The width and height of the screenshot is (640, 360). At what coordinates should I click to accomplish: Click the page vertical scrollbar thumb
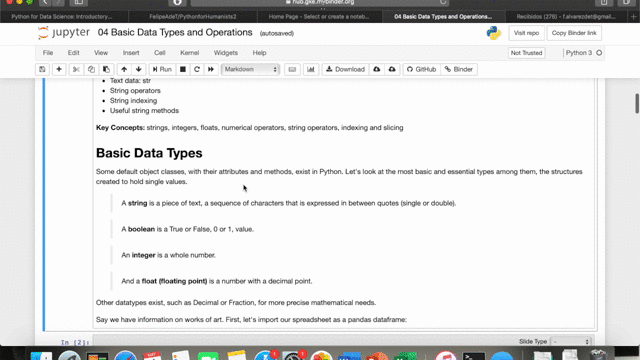pos(636,104)
